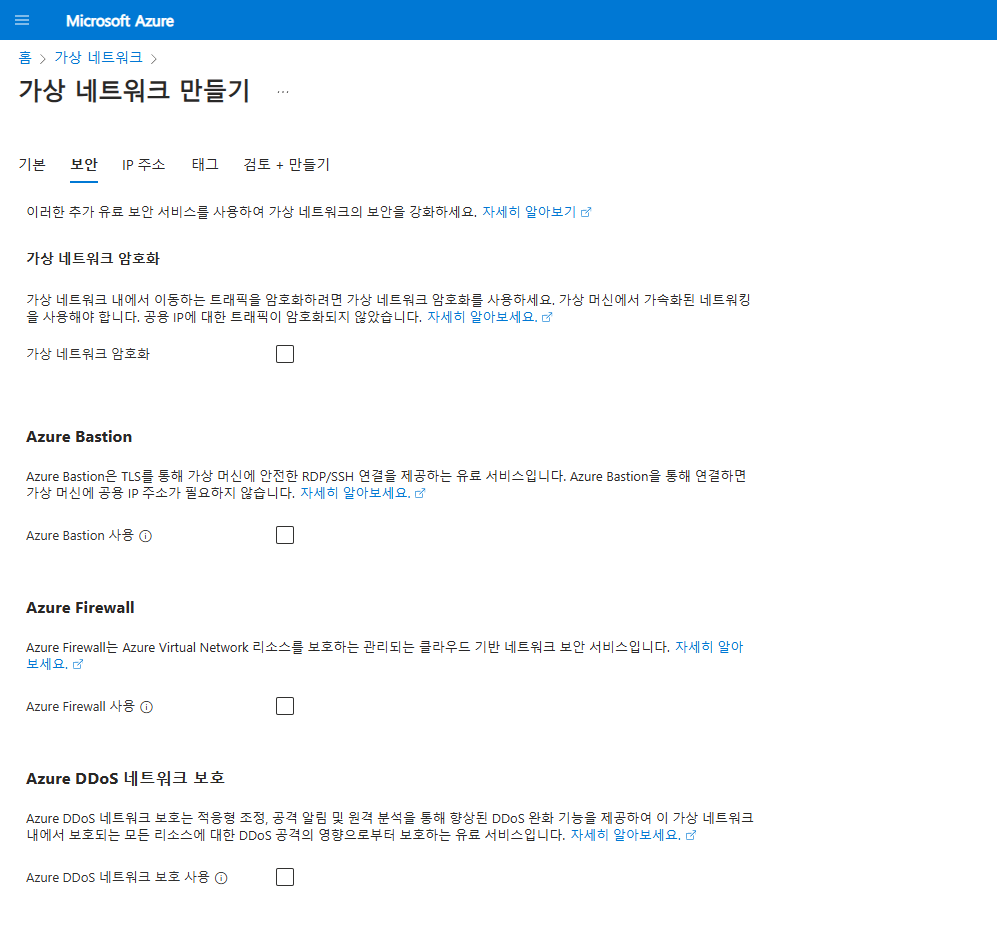This screenshot has height=935, width=997.
Task: Go to 홈 breadcrumb
Action: tap(25, 58)
